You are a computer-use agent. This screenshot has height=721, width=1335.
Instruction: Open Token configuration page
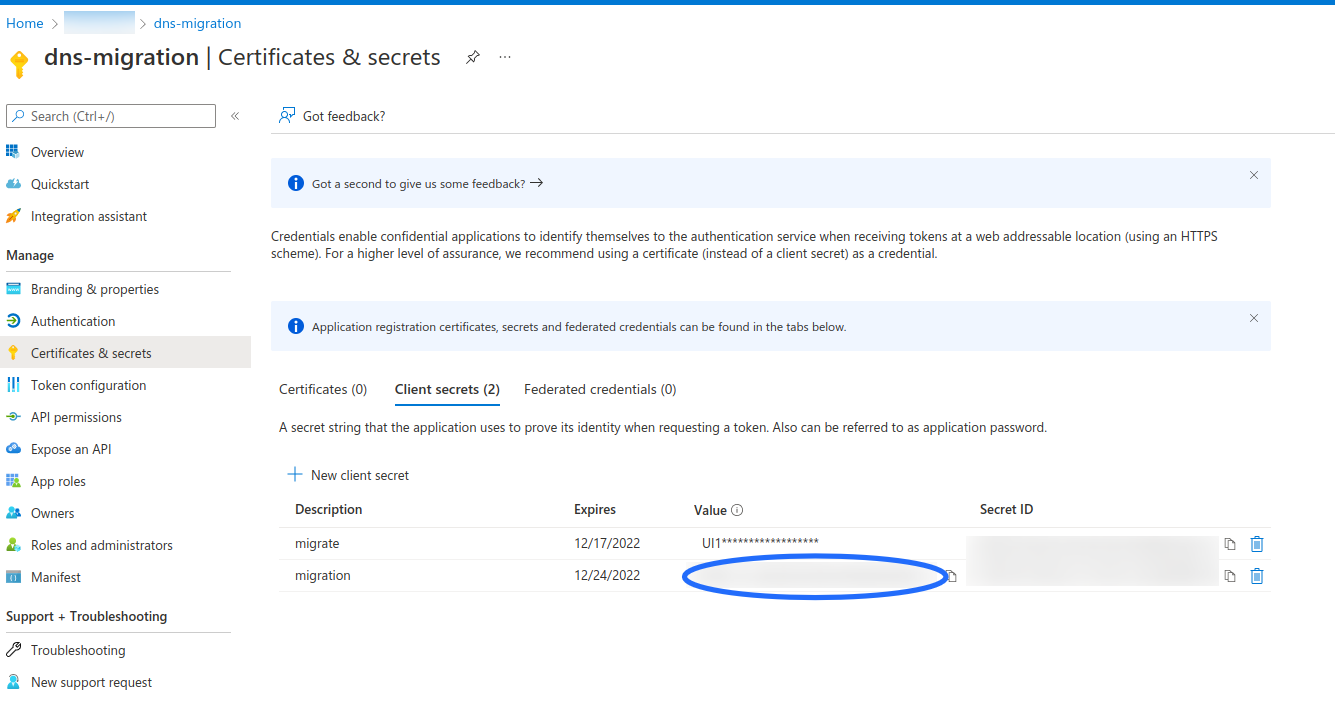(88, 385)
